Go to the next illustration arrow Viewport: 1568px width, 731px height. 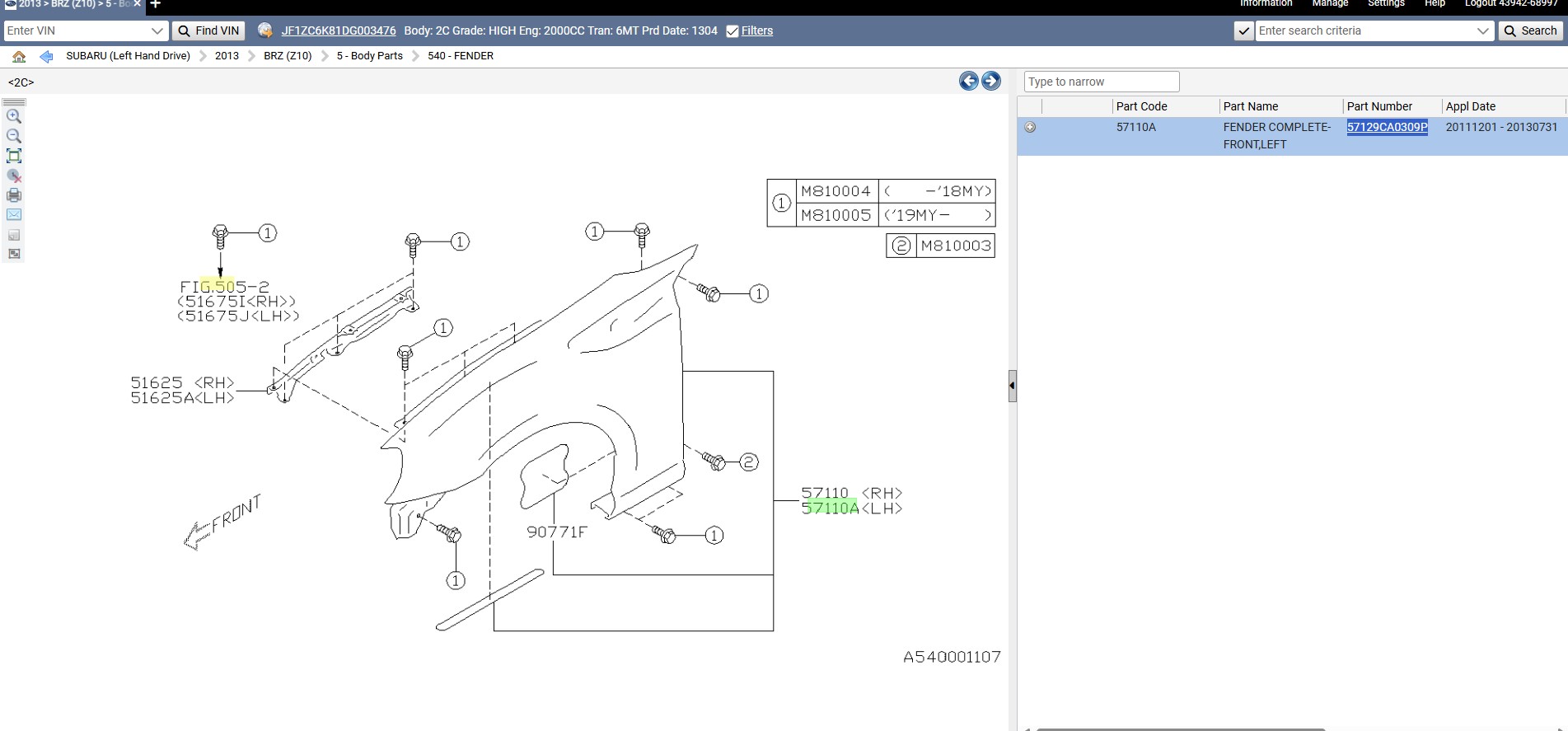click(x=991, y=81)
